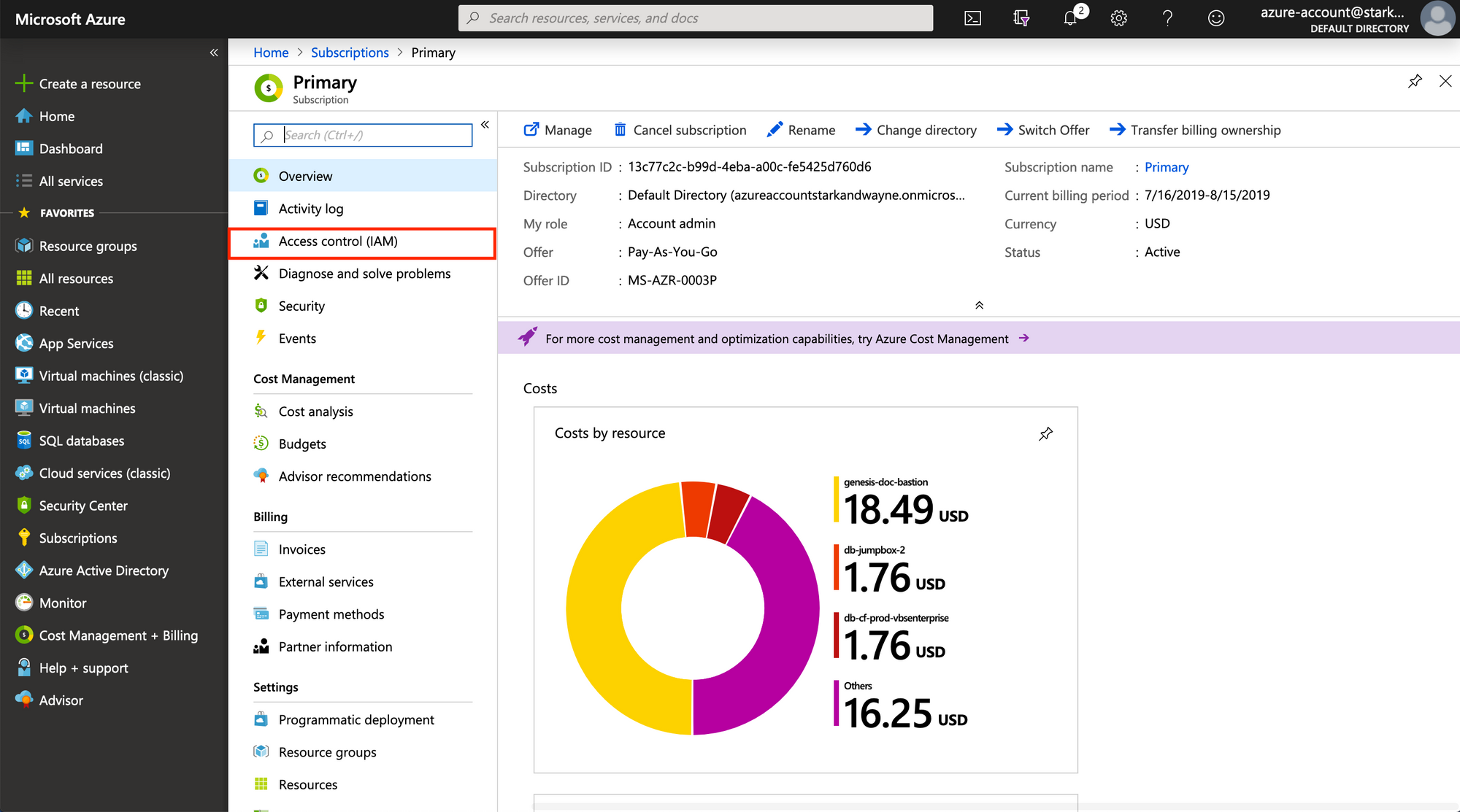This screenshot has height=812, width=1460.
Task: Click the resource menu Search (Ctrl+/) field
Action: 363,135
